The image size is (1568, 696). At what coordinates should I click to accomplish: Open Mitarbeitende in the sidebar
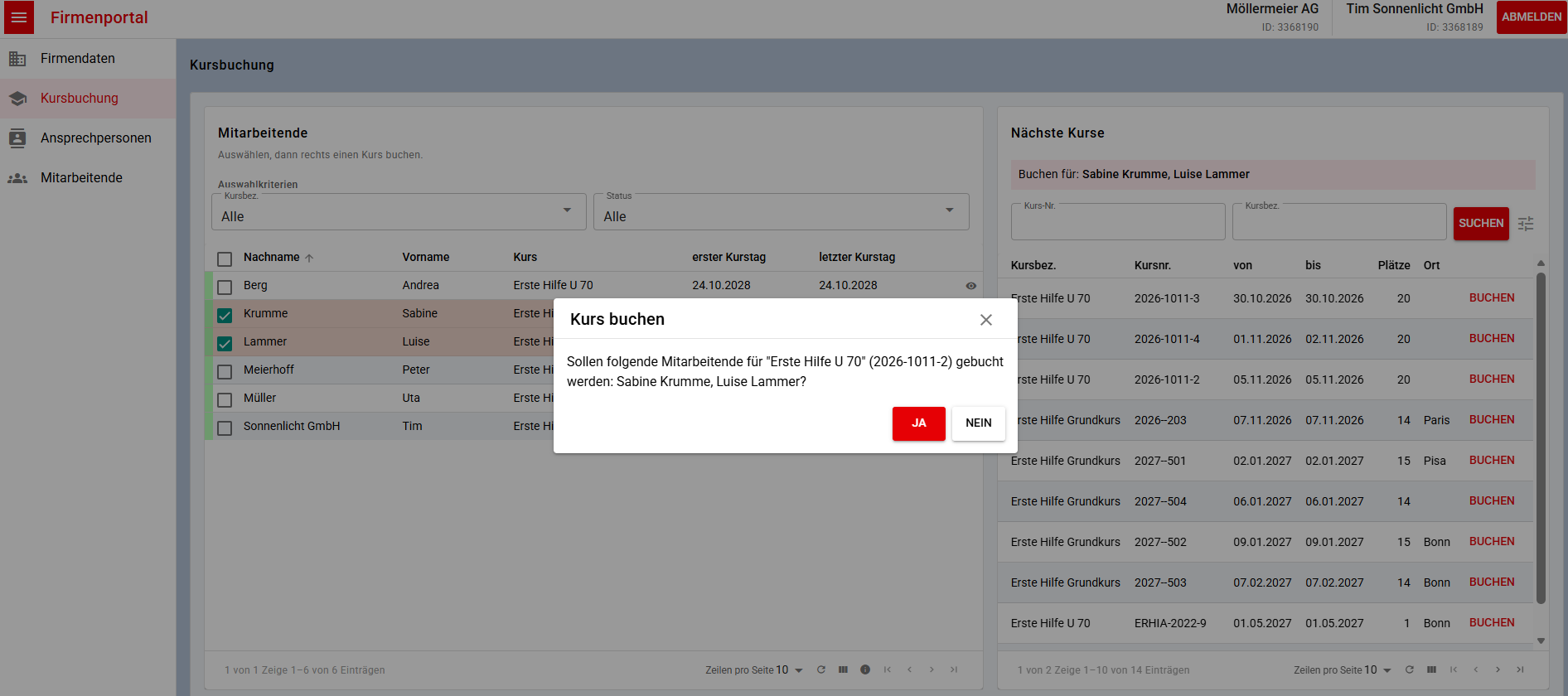coord(88,178)
